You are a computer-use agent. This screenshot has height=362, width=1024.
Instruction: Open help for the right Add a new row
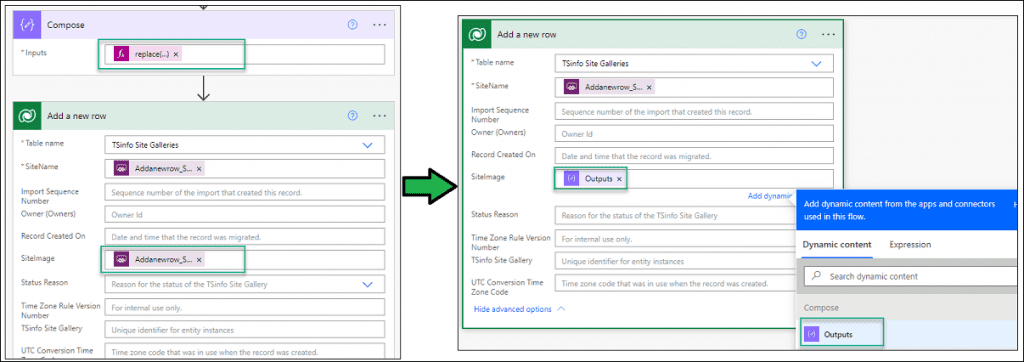click(802, 34)
